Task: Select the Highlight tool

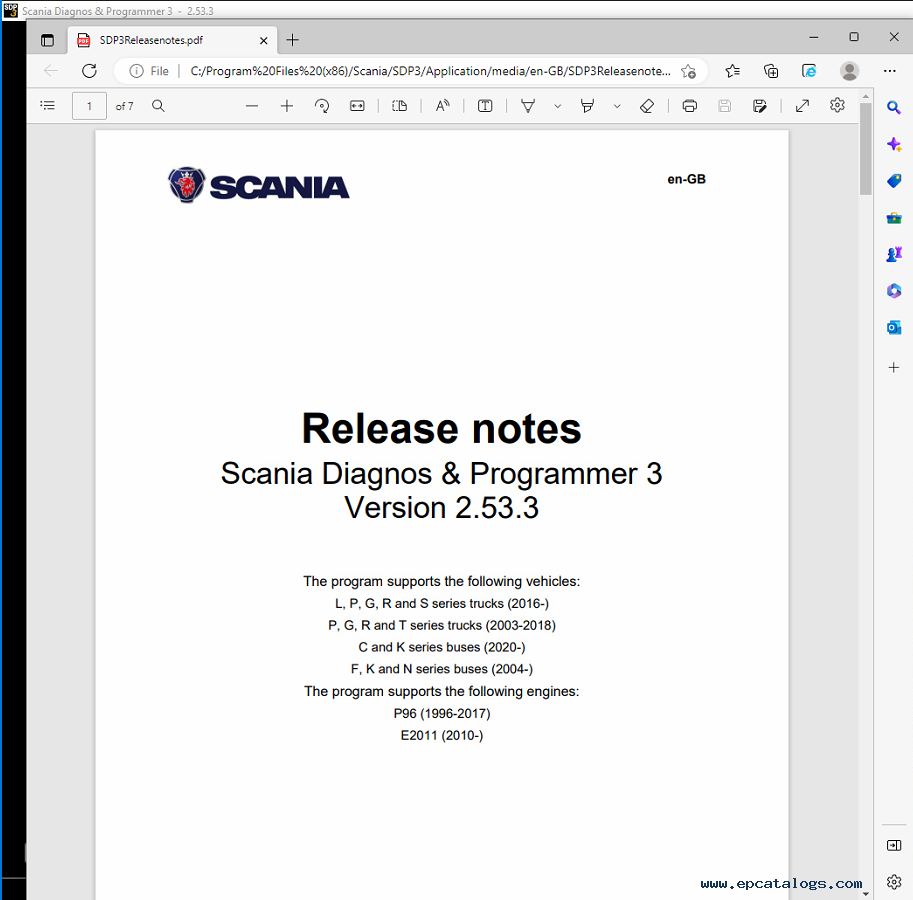Action: click(588, 106)
